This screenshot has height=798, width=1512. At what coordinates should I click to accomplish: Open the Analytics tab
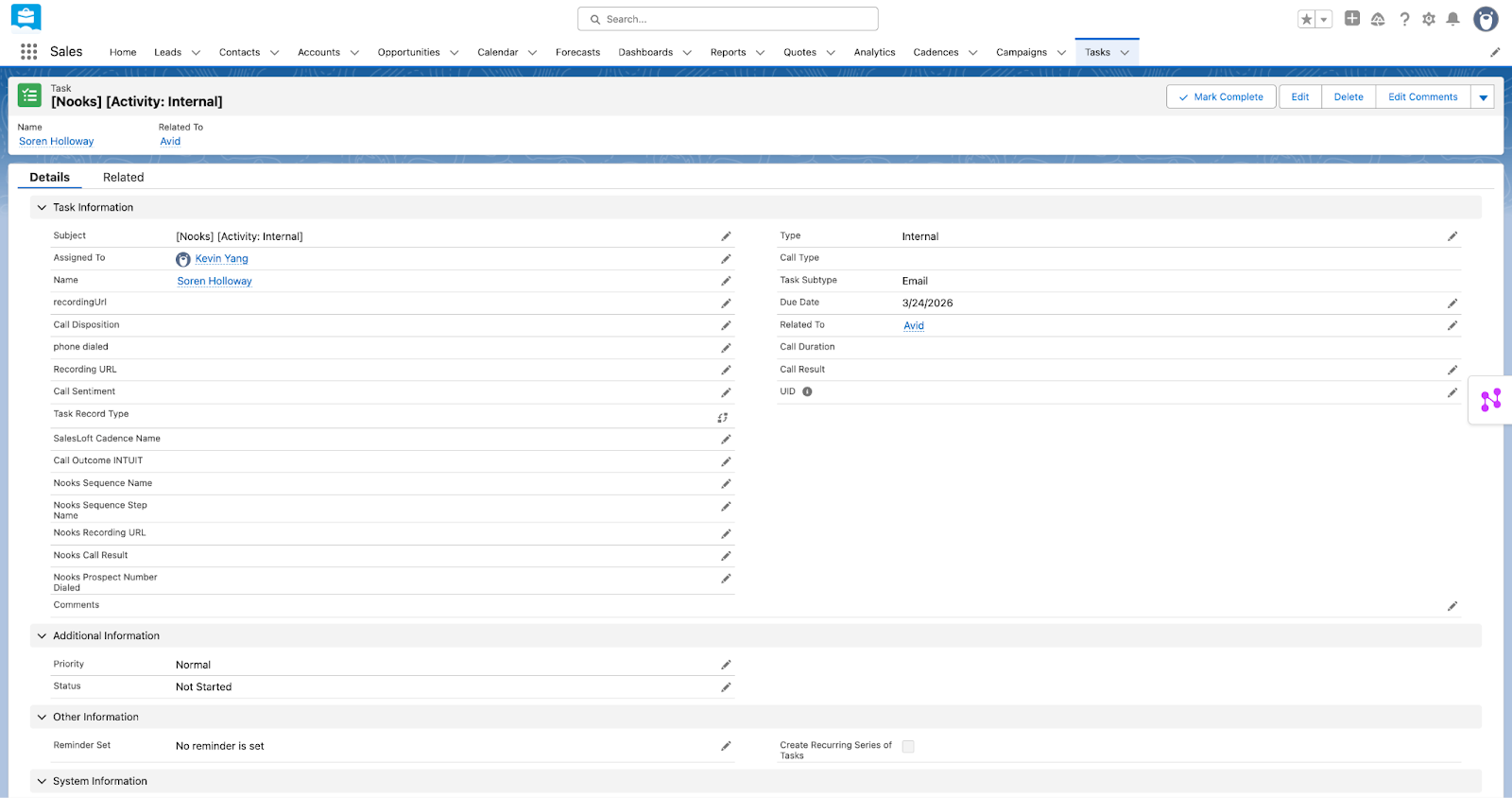coord(874,52)
